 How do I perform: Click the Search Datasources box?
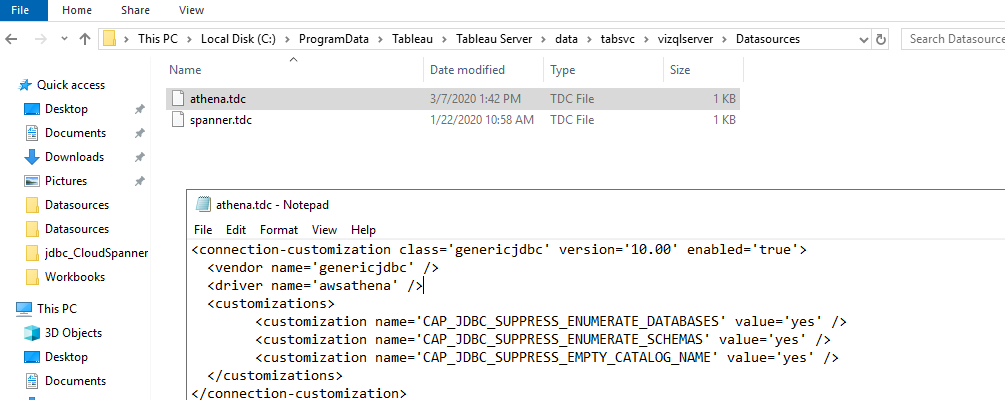click(x=953, y=39)
